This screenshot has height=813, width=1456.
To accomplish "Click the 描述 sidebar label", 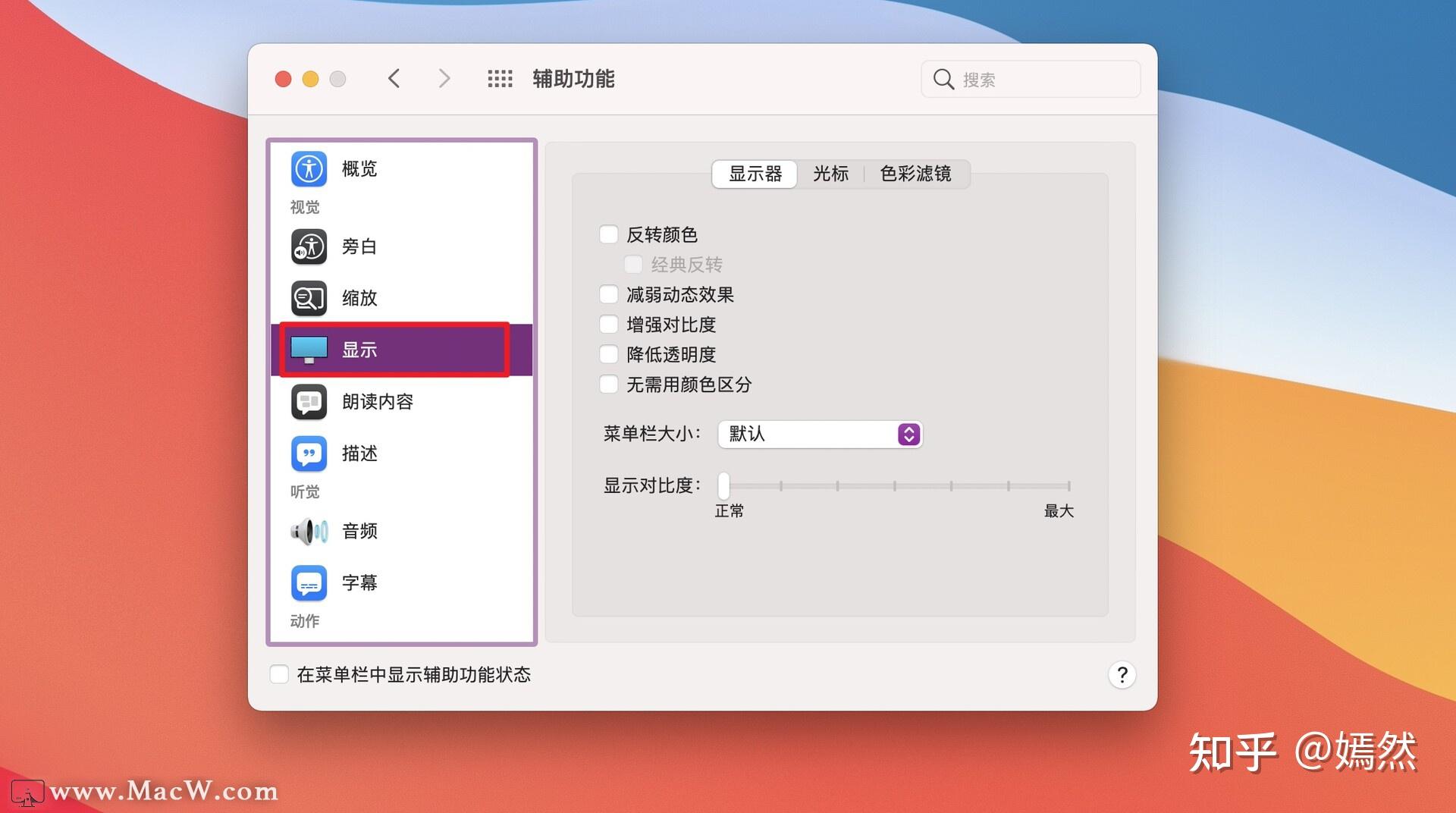I will pyautogui.click(x=359, y=454).
